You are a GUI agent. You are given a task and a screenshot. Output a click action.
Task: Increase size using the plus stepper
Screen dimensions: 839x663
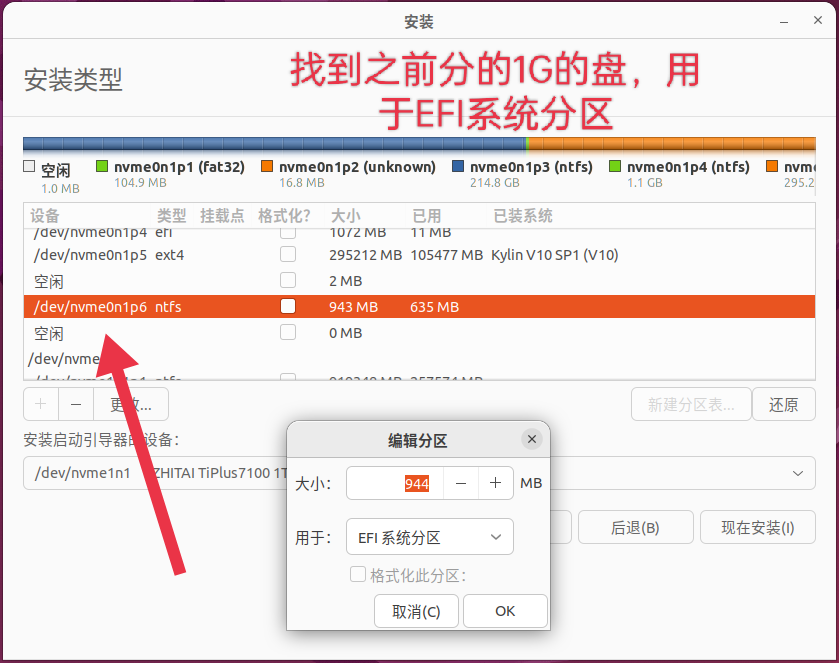point(495,483)
